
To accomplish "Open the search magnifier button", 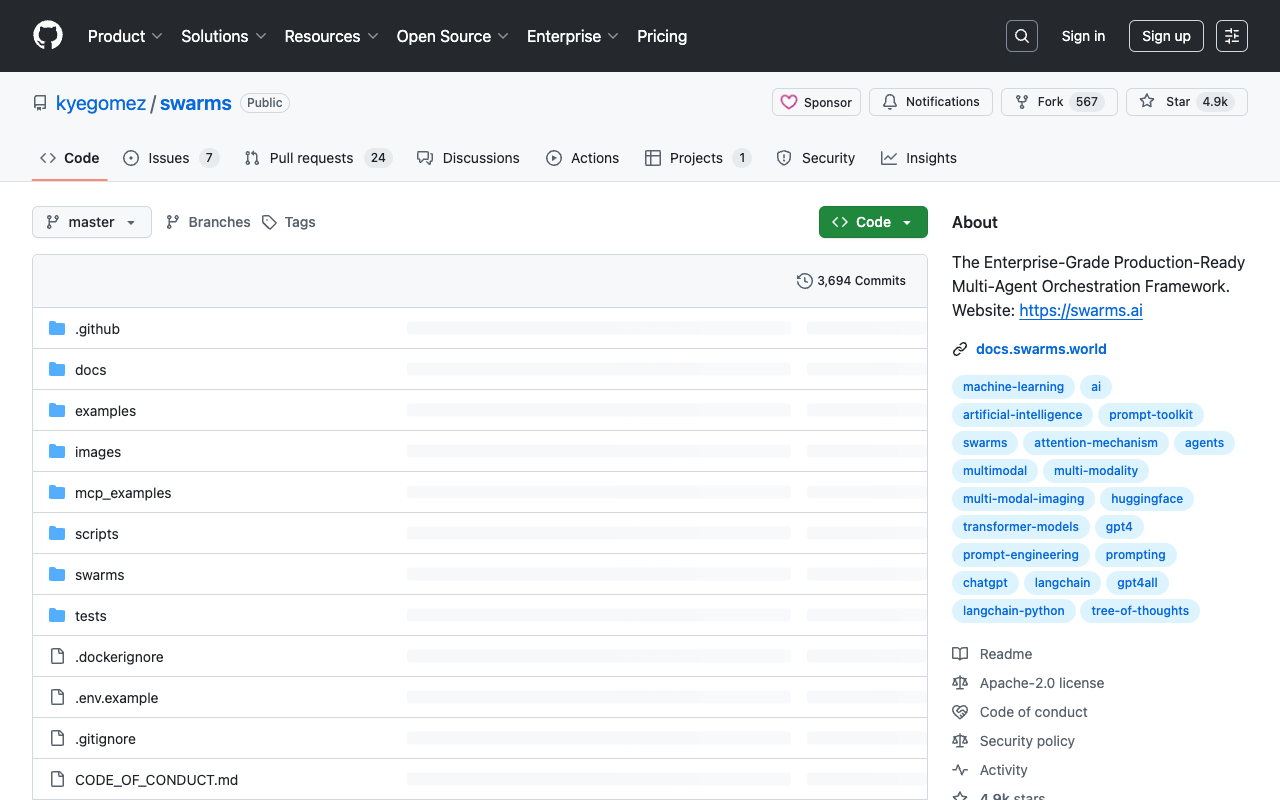I will (1022, 36).
